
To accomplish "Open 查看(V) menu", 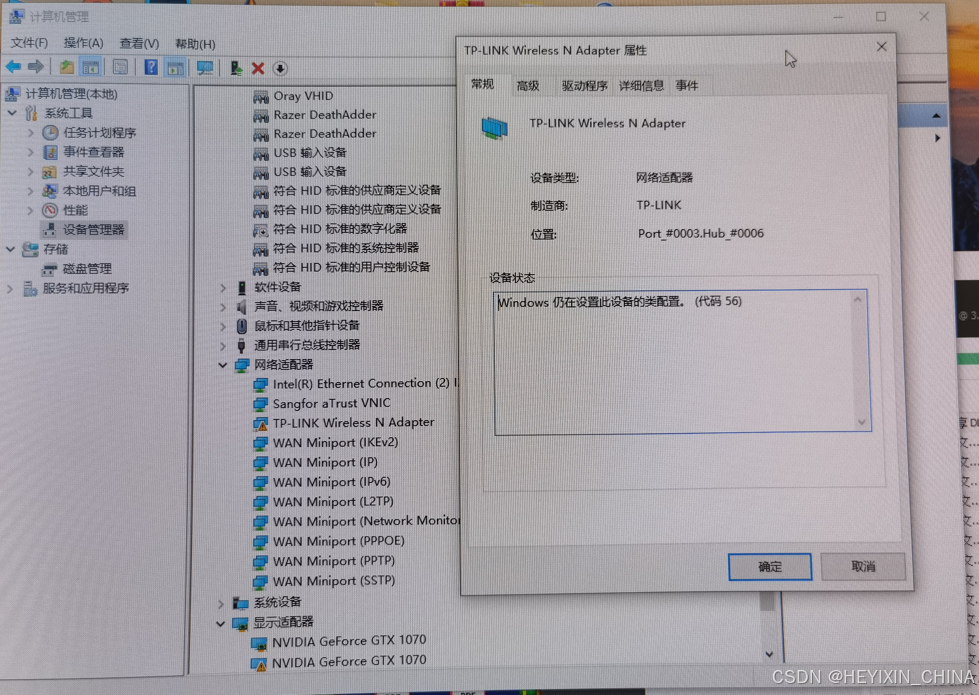I will click(x=139, y=43).
